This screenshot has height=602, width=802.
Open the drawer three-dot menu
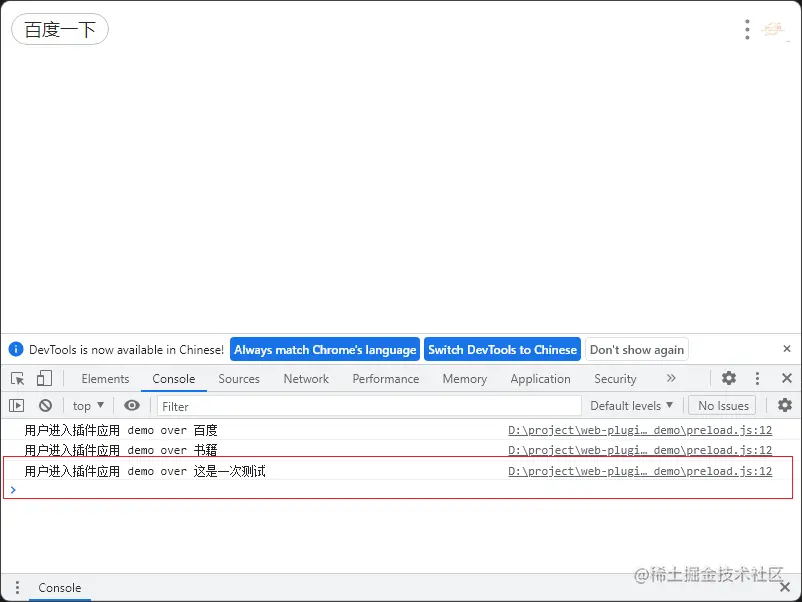pos(17,587)
